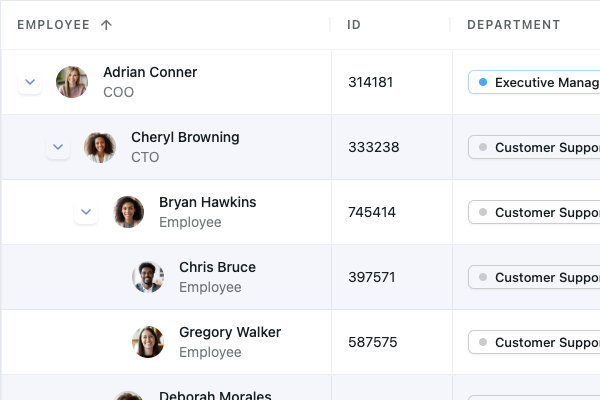
Task: Click Chris Bruce's avatar image
Action: coord(148,277)
